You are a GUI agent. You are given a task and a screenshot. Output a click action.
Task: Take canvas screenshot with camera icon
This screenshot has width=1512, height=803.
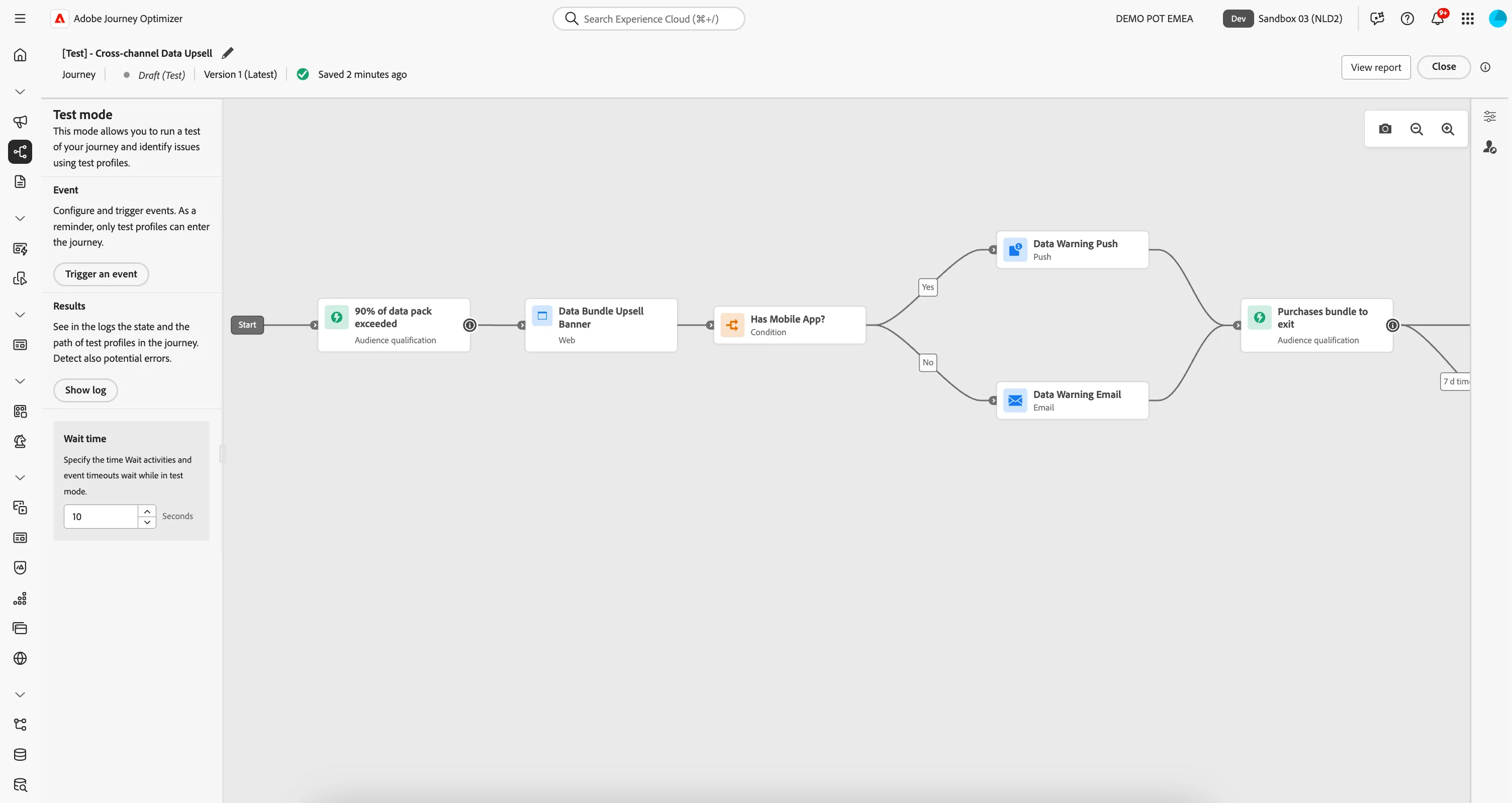[x=1385, y=129]
